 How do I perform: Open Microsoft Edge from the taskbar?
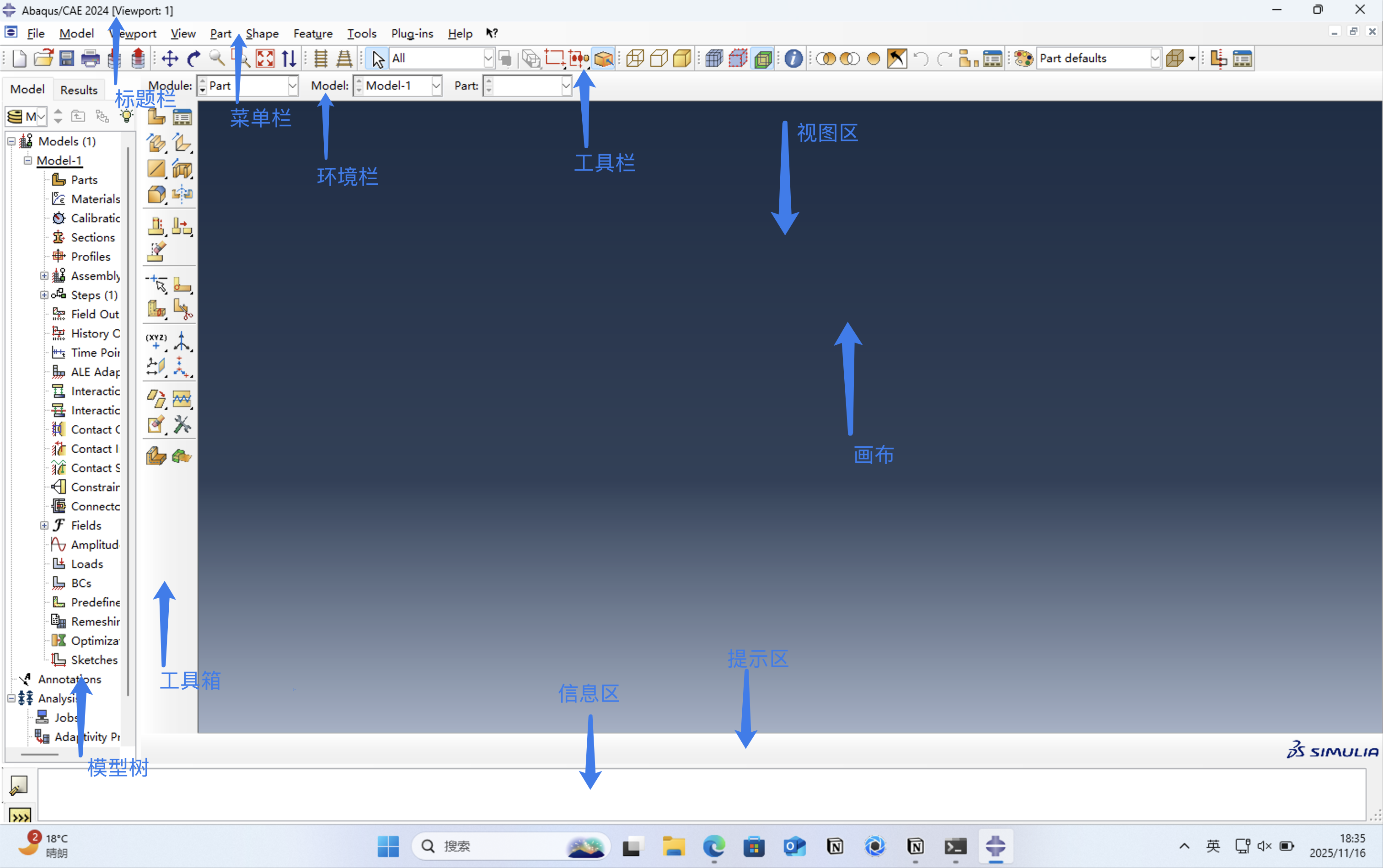(x=713, y=846)
